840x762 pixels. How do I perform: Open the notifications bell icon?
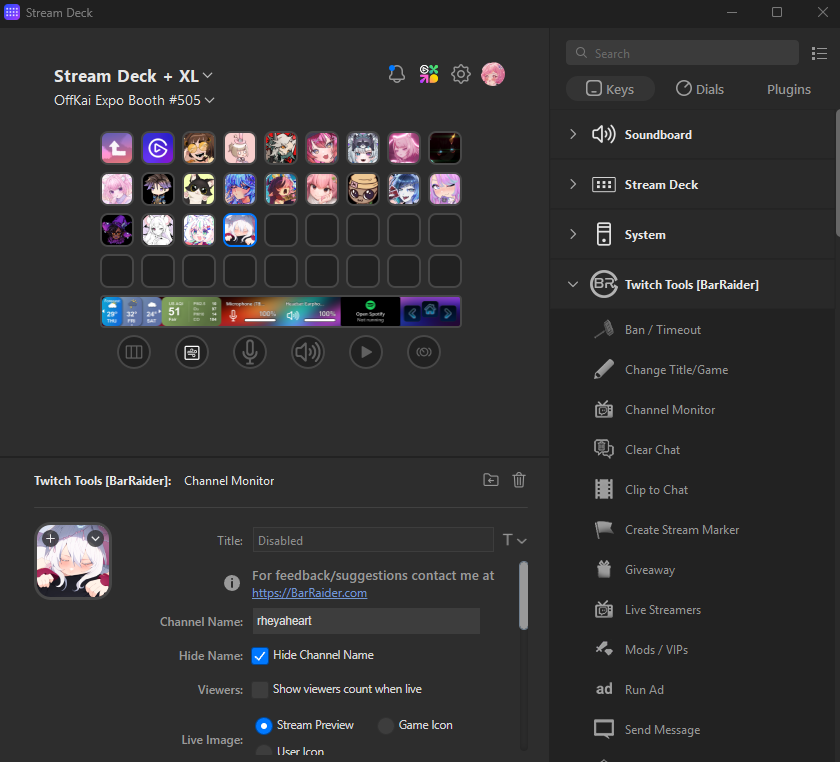pyautogui.click(x=396, y=74)
